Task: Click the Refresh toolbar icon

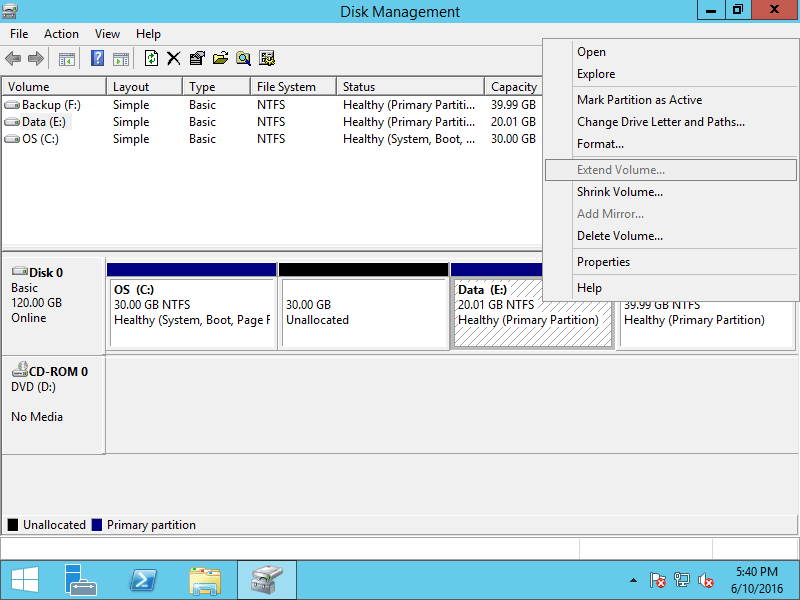Action: click(x=151, y=58)
